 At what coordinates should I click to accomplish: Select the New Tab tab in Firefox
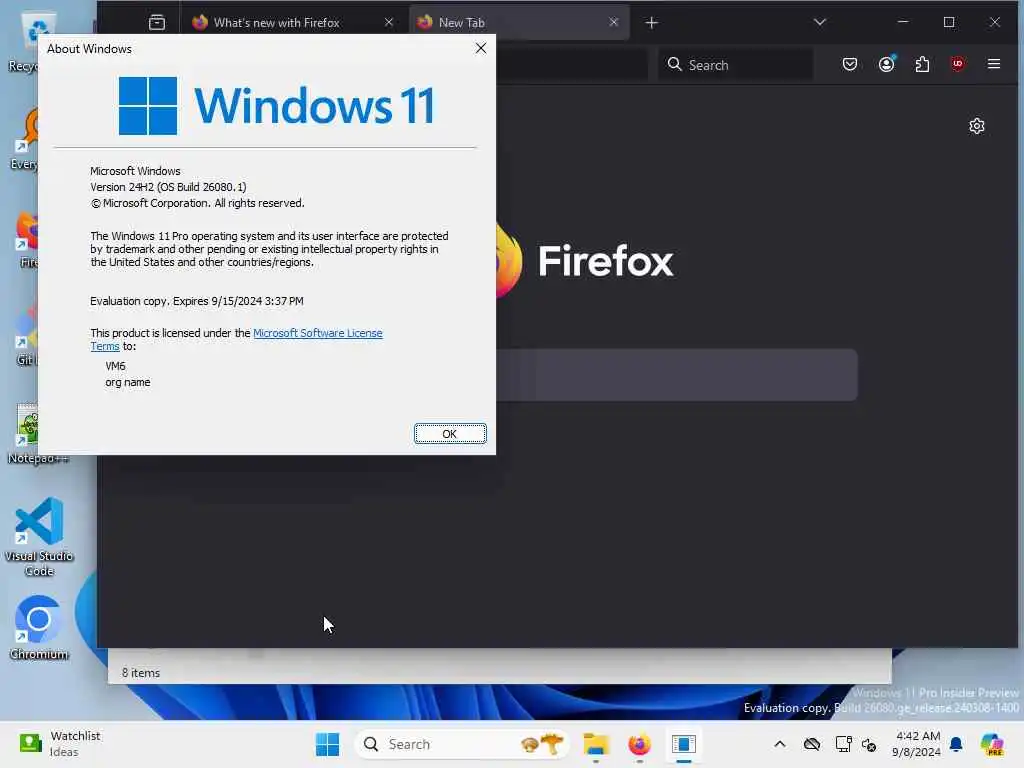click(x=519, y=22)
